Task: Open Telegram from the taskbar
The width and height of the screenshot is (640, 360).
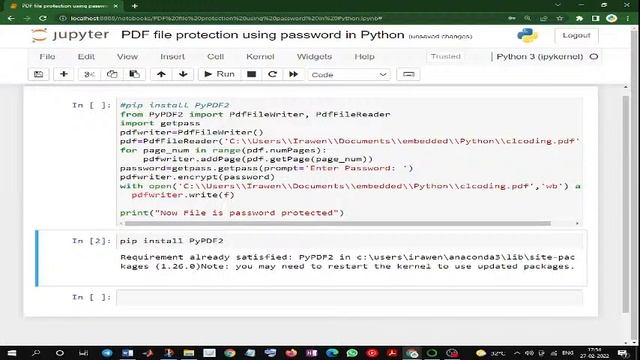Action: click(107, 353)
